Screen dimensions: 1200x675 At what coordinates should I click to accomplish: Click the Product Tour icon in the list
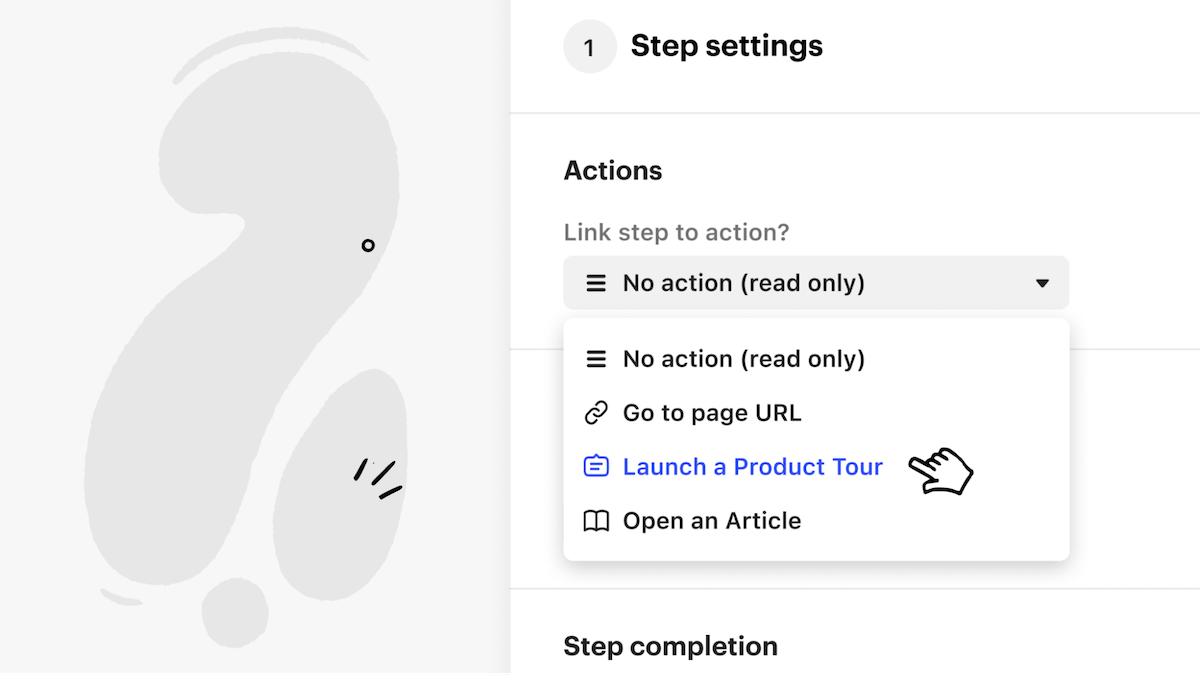pos(596,467)
